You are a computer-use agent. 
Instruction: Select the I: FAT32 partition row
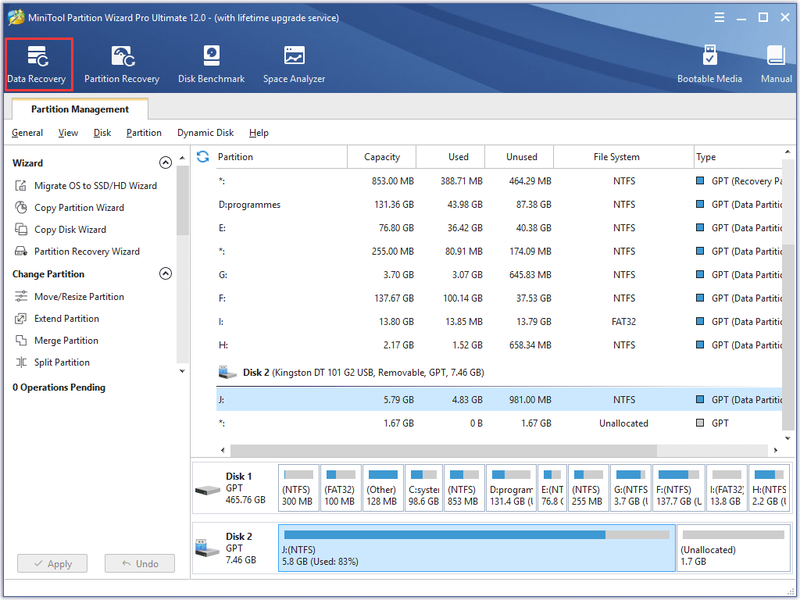point(499,322)
